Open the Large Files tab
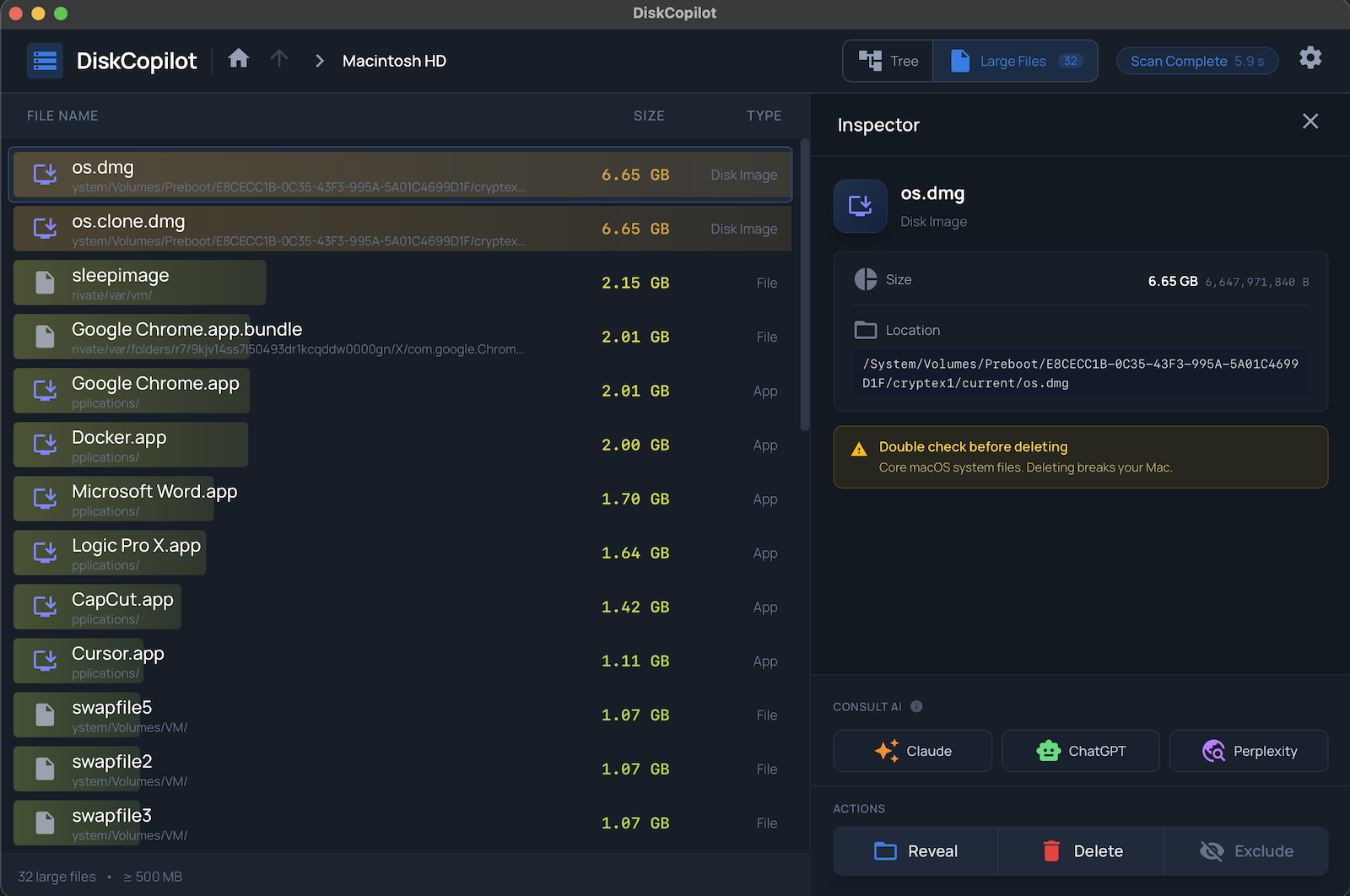Viewport: 1350px width, 896px height. pos(1013,60)
